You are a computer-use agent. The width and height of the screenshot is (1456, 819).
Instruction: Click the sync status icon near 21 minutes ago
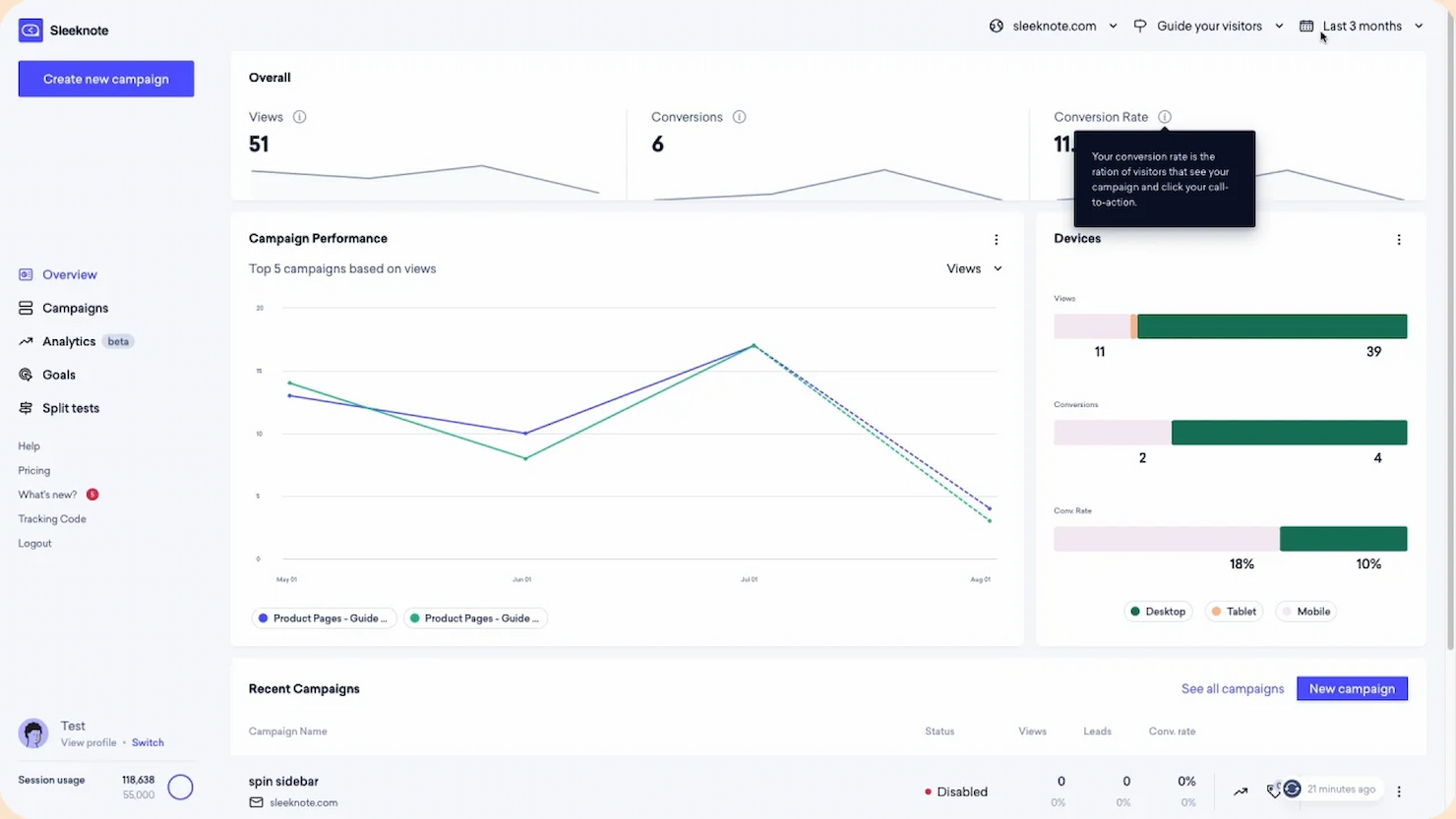pos(1290,789)
